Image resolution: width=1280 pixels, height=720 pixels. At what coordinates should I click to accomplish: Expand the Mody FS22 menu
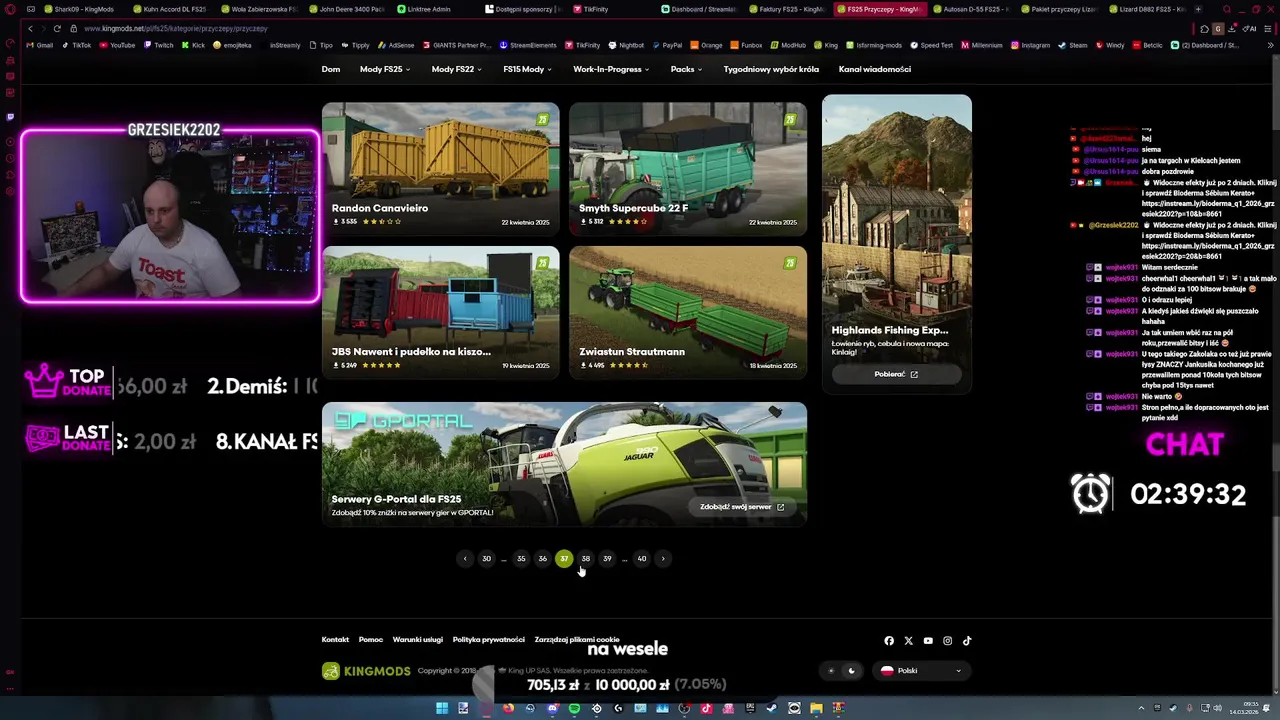pyautogui.click(x=456, y=69)
